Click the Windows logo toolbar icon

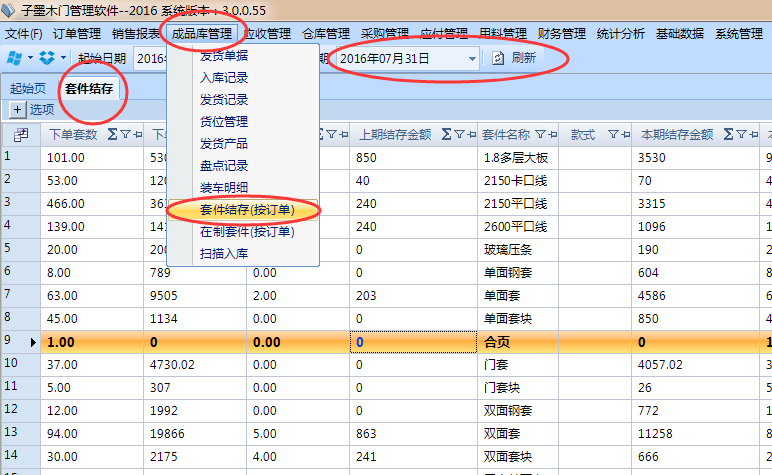click(14, 58)
